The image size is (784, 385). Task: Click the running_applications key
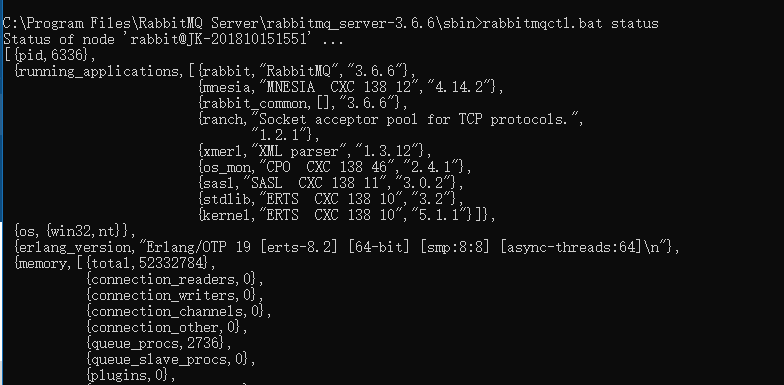pos(98,72)
